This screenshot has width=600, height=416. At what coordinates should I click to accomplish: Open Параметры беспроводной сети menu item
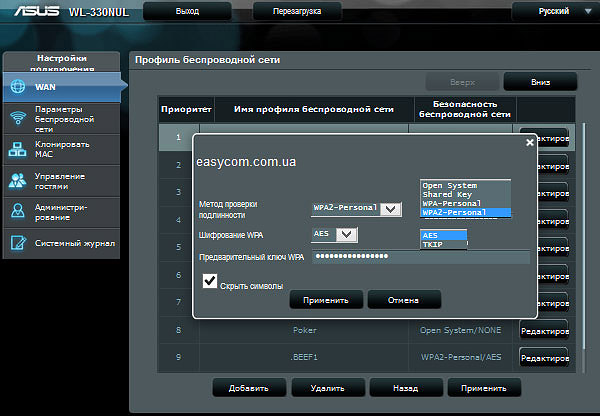[61, 118]
